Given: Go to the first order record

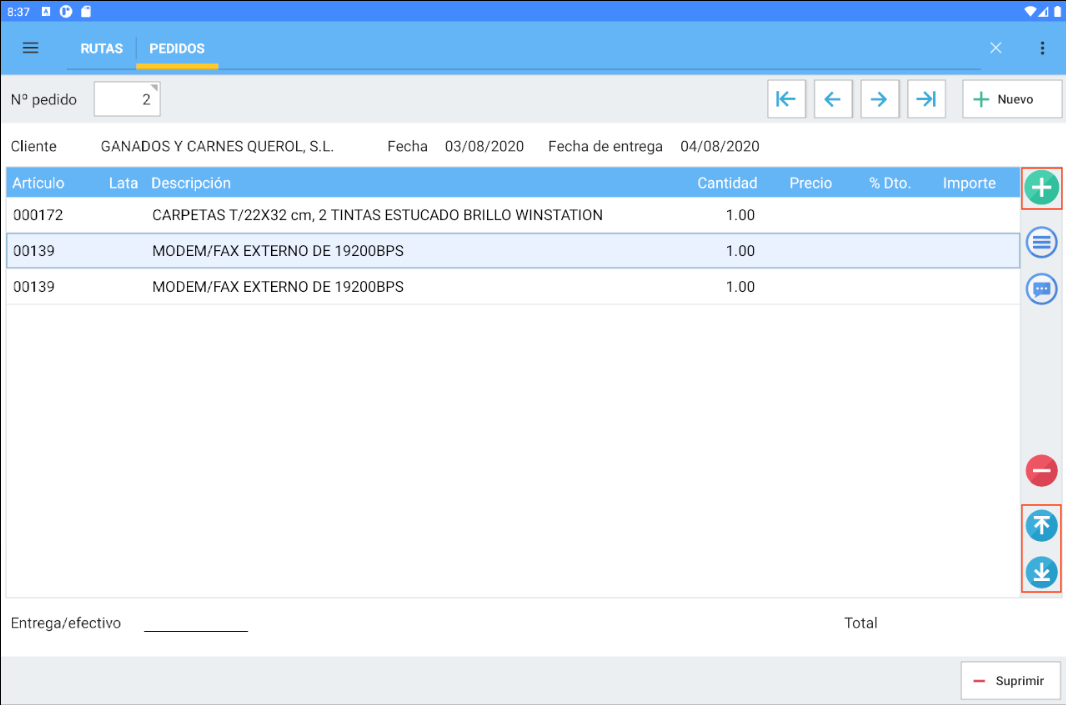Looking at the screenshot, I should click(787, 99).
